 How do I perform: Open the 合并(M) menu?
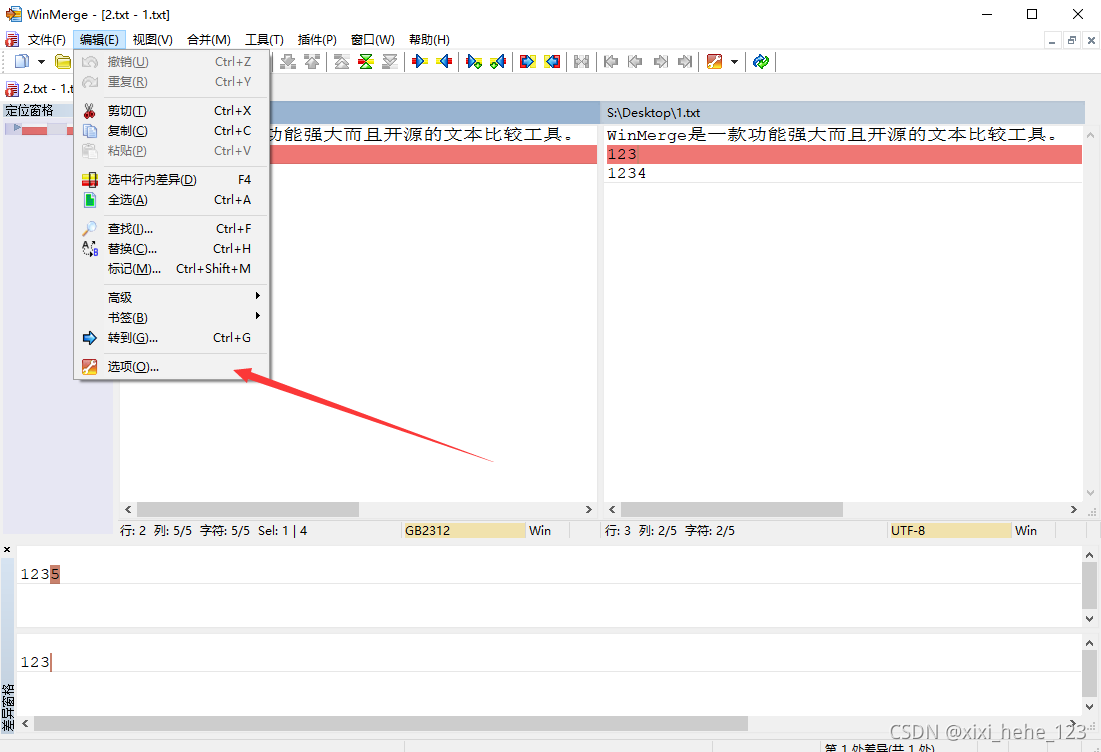pyautogui.click(x=209, y=39)
